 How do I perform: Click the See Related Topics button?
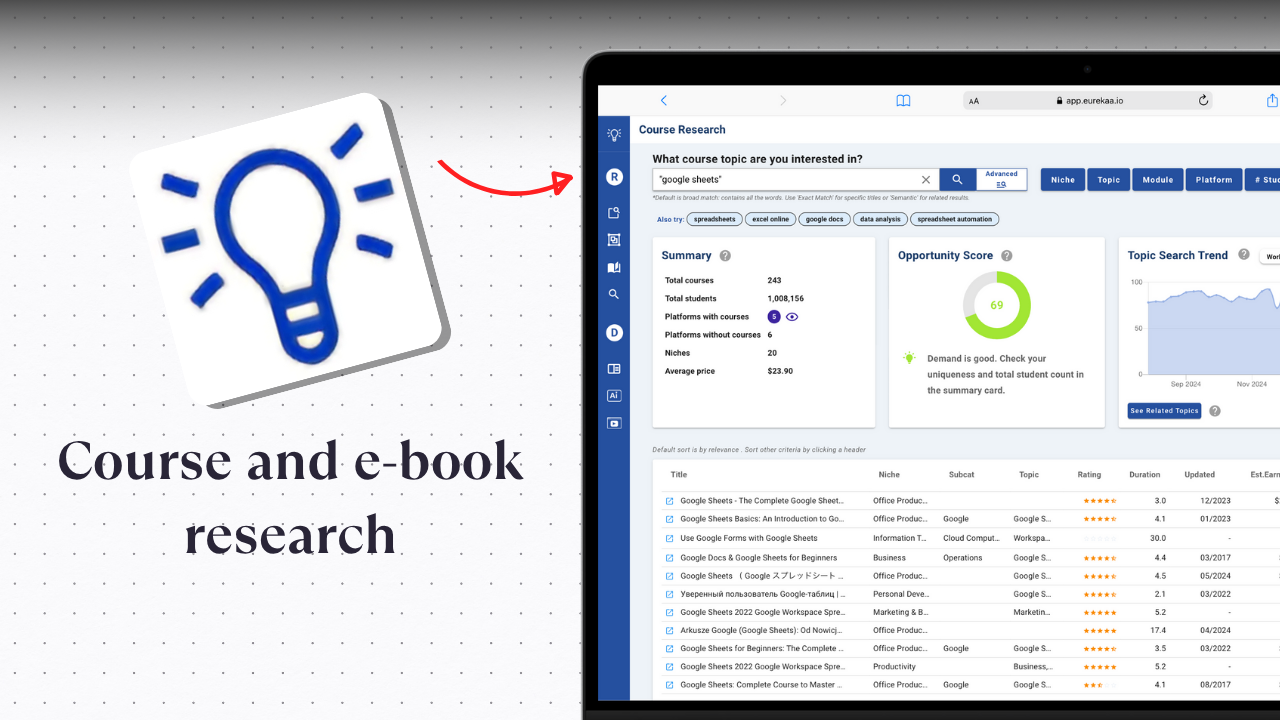pos(1164,411)
